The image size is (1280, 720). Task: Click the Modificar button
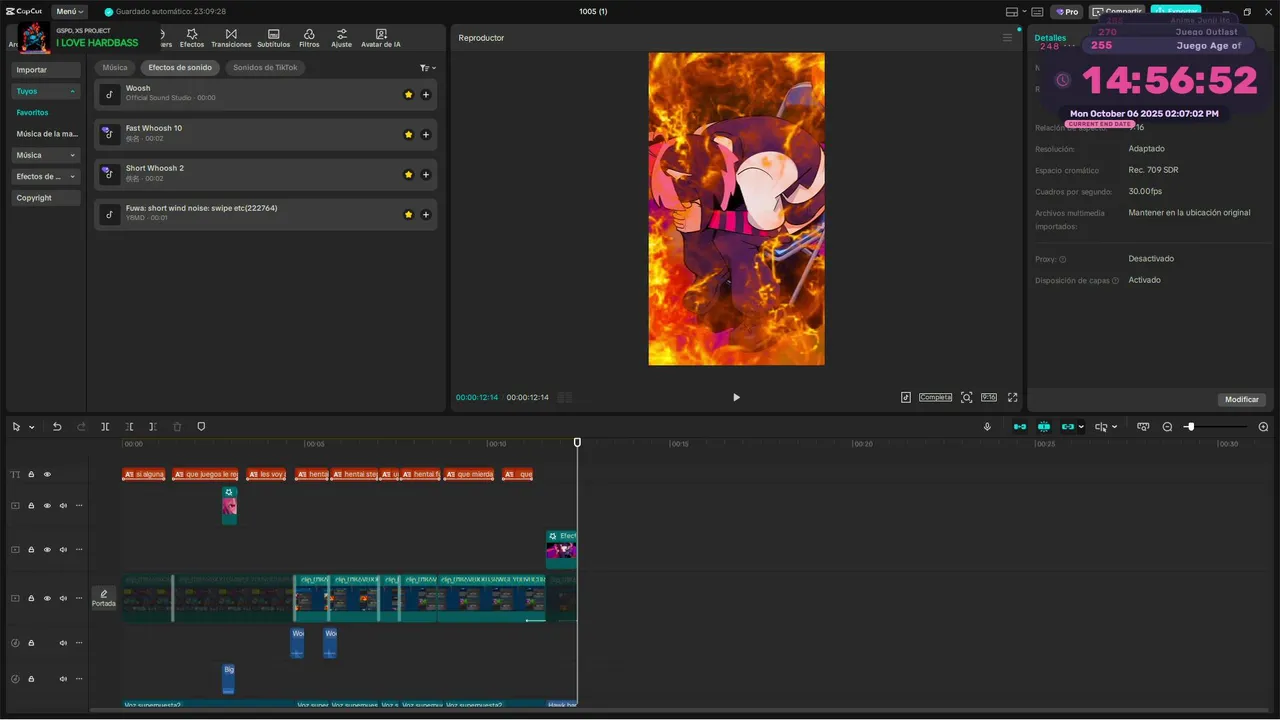click(1242, 399)
